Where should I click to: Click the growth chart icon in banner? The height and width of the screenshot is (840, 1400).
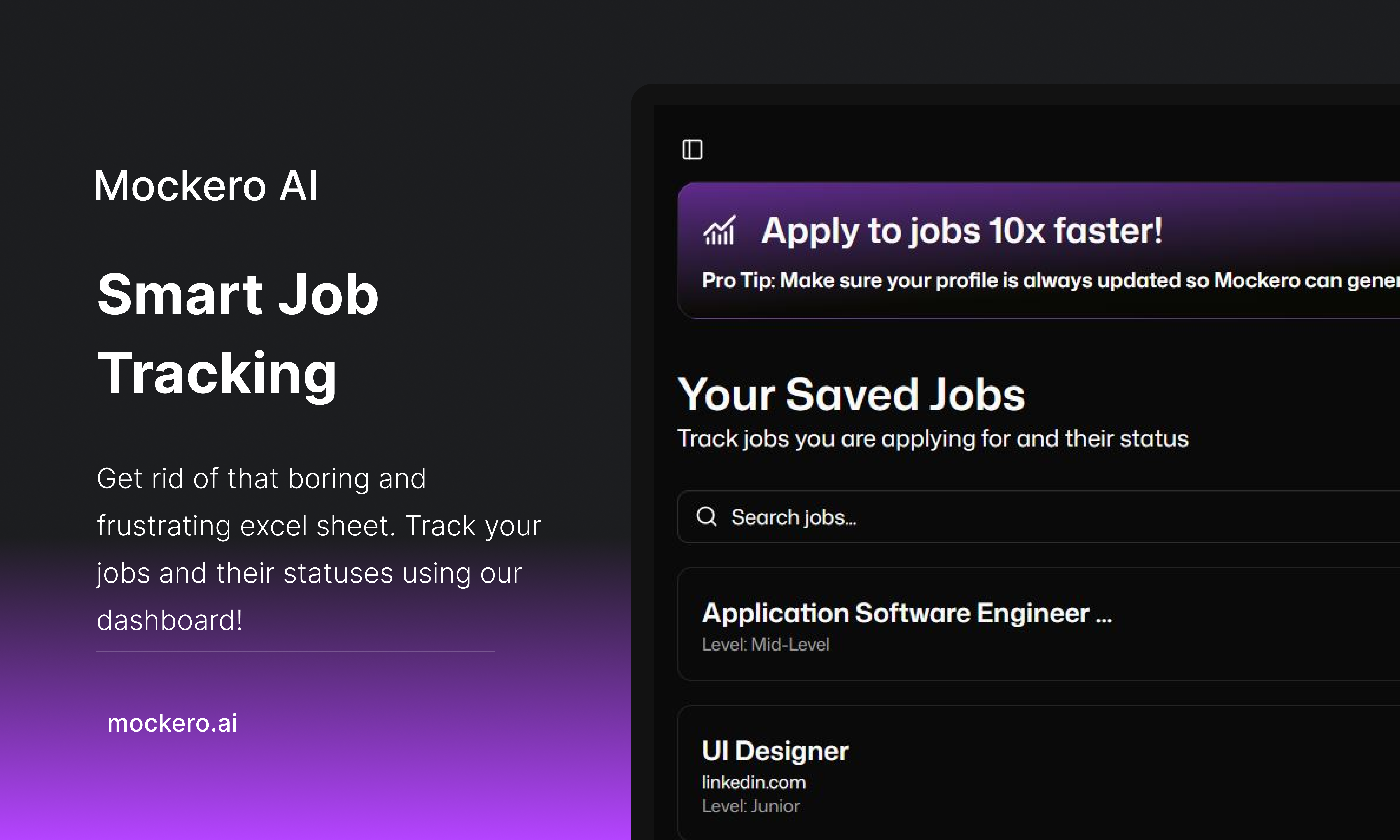point(719,231)
